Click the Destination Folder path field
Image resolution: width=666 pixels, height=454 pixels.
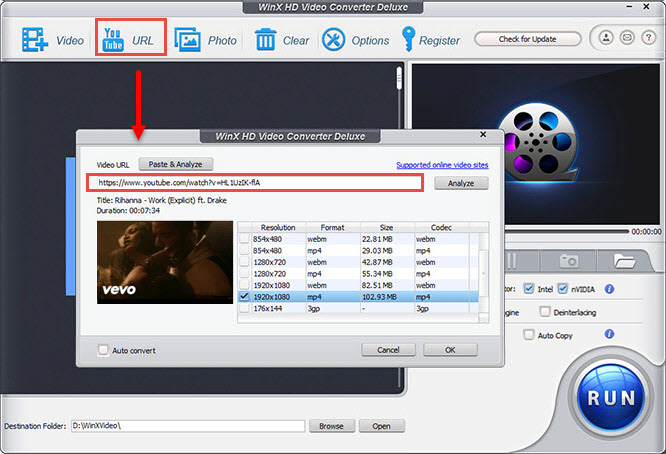pos(188,426)
